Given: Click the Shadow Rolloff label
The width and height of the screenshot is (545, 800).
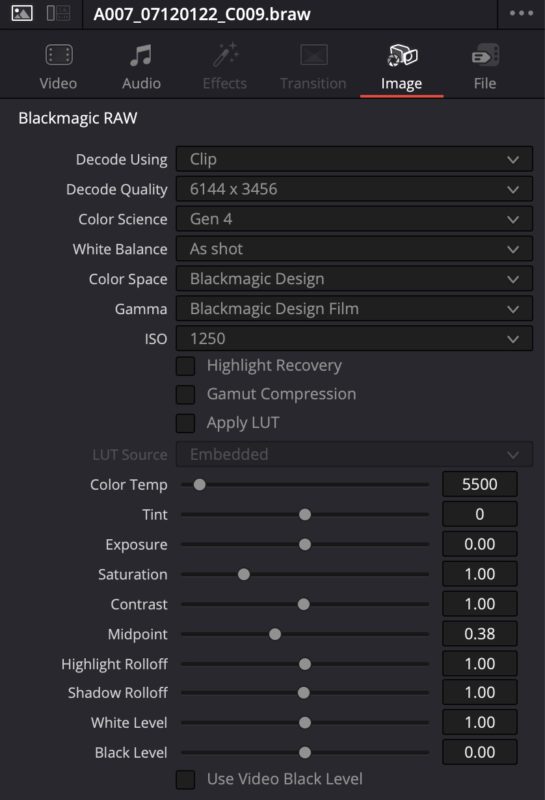Looking at the screenshot, I should point(118,693).
